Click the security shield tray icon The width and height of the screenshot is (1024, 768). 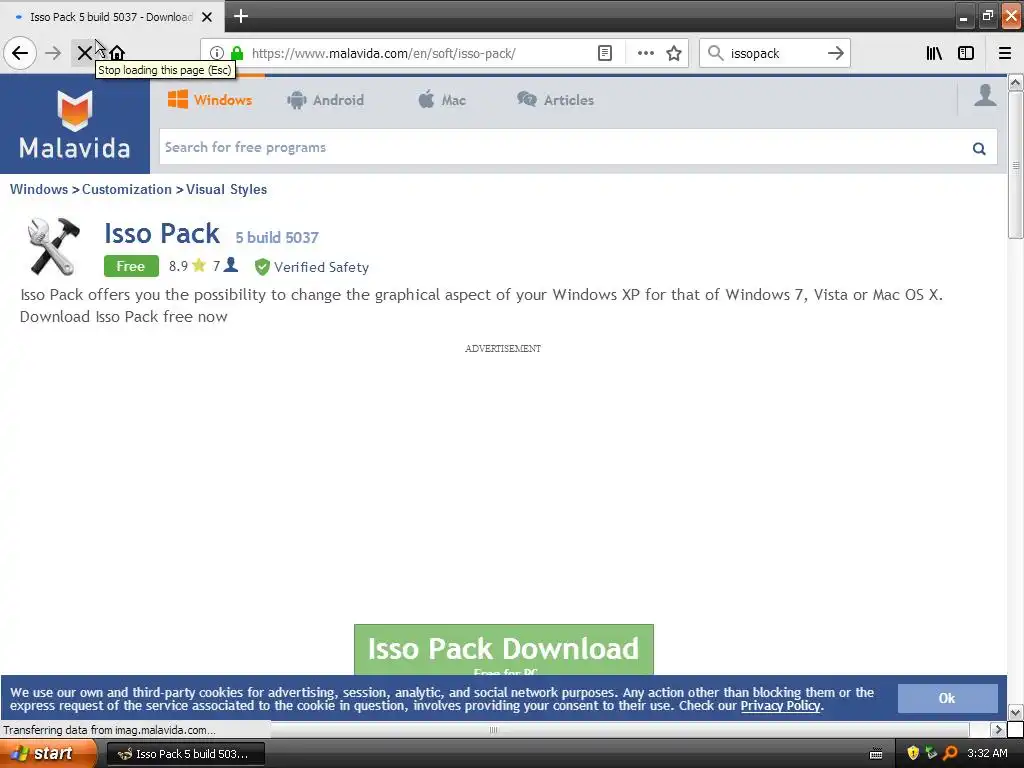pos(913,753)
